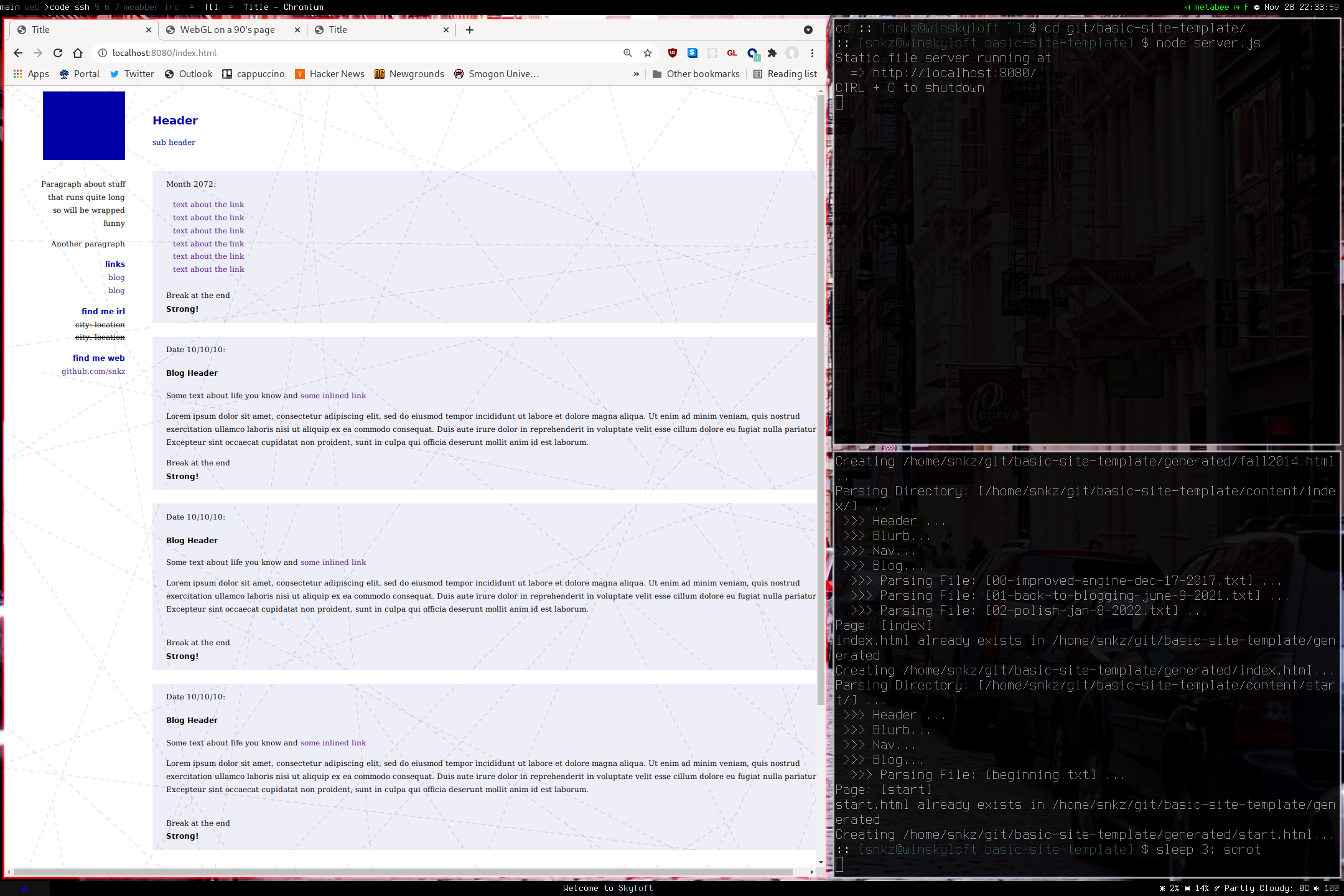This screenshot has width=1344, height=896.
Task: Open the Other bookmarks folder
Action: (696, 74)
